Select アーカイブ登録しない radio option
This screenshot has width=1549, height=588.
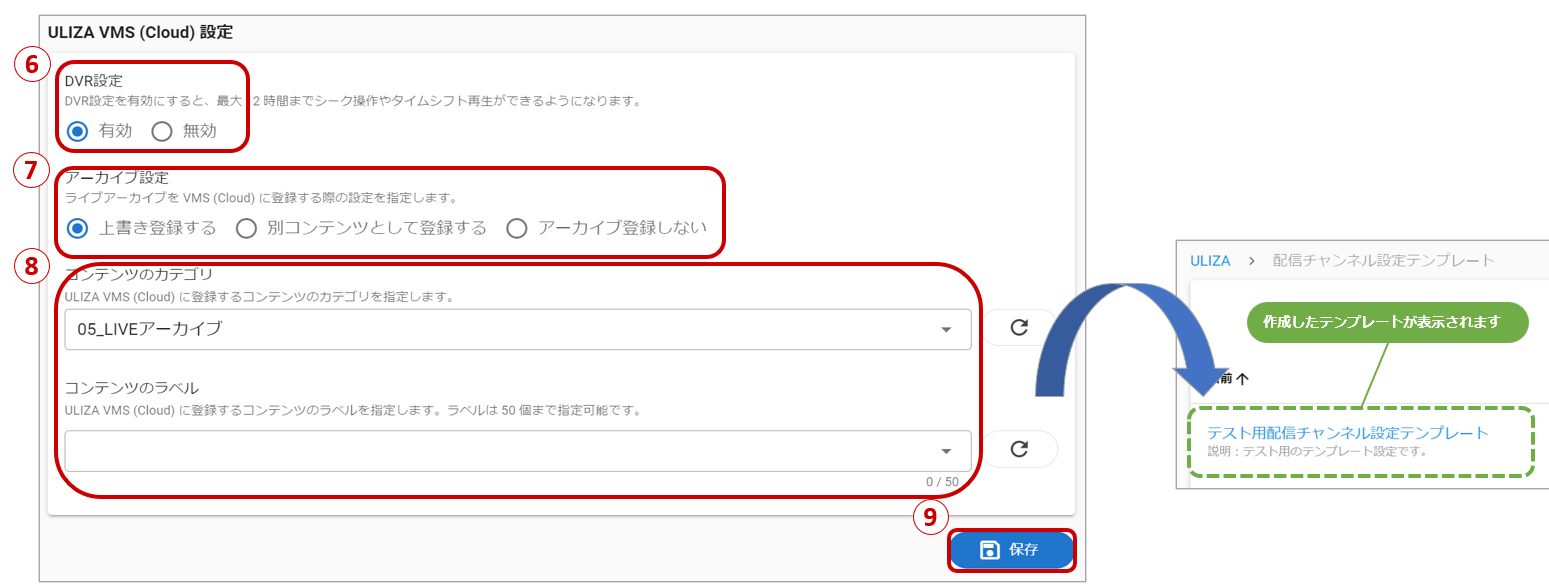517,228
